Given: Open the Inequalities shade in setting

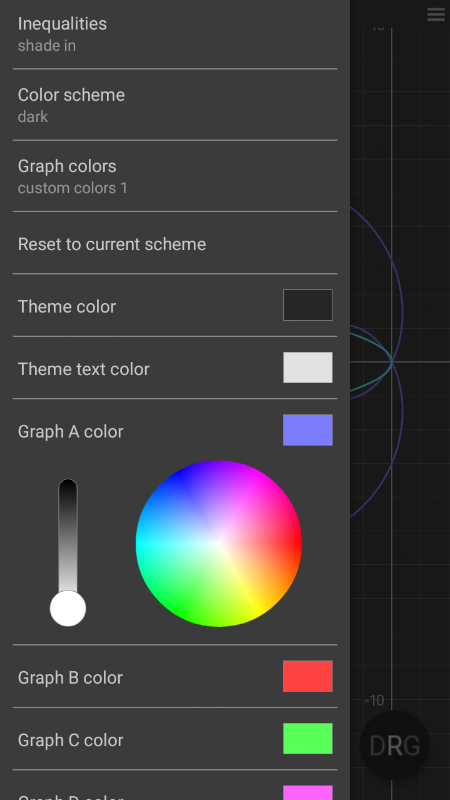Looking at the screenshot, I should [x=175, y=34].
